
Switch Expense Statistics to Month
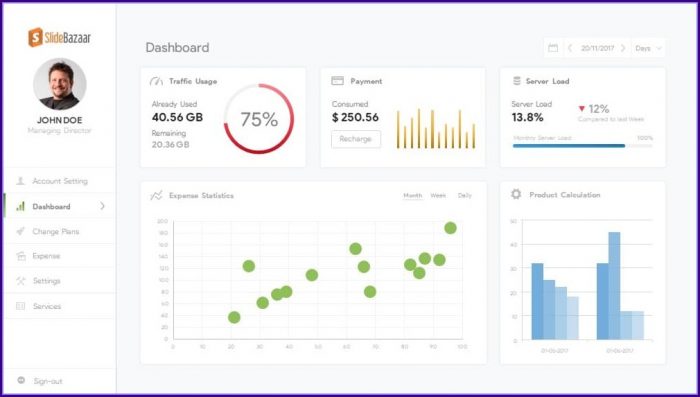tap(412, 196)
